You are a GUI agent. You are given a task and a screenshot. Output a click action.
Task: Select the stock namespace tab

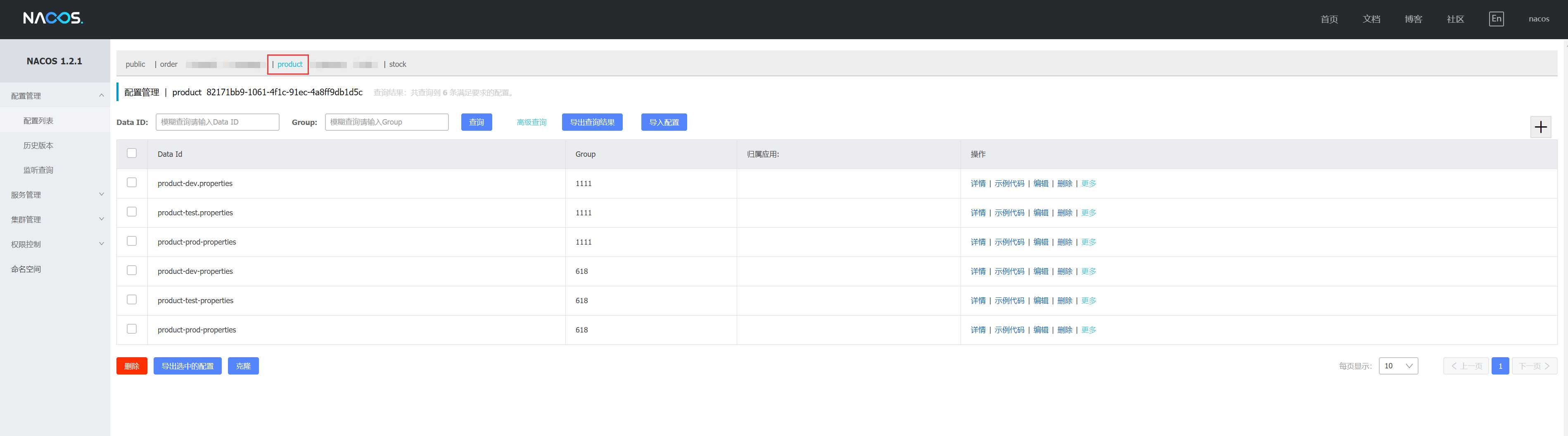398,64
